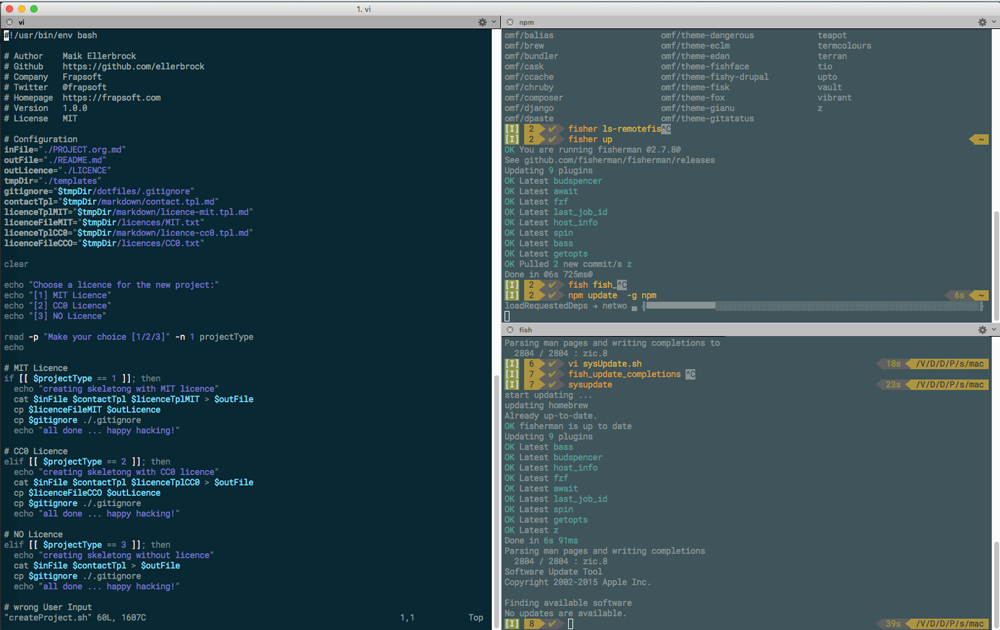Click the '@frapsoft' Twitter handle
The image size is (1000, 630).
84,87
